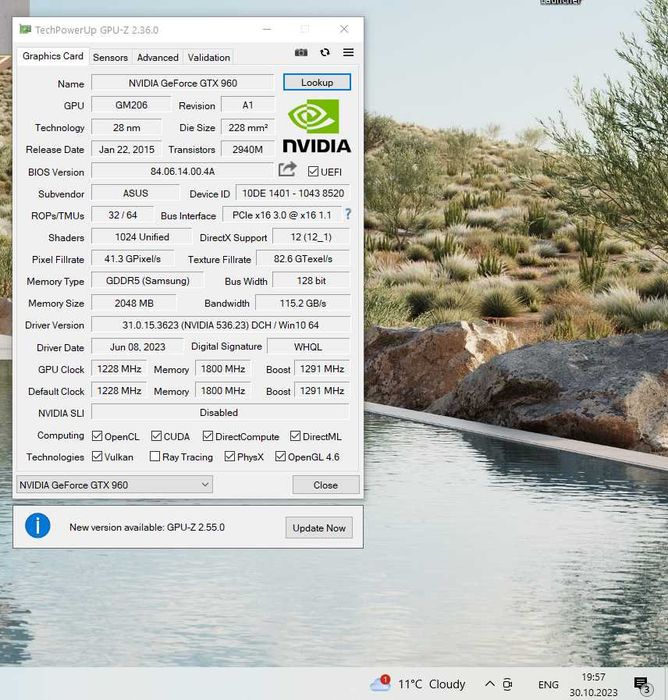
Task: Click the NVIDIA logo image
Action: coord(317,126)
